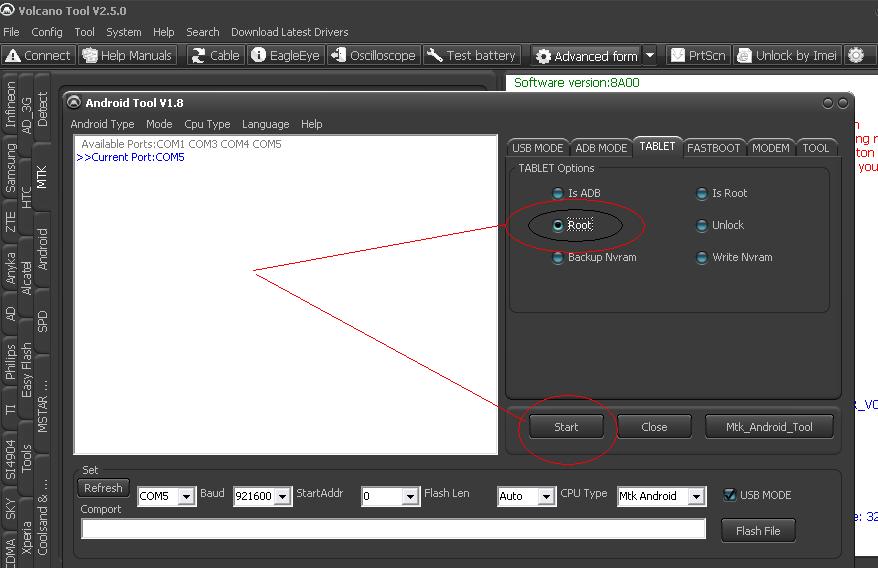Select the Philips side tab
The height and width of the screenshot is (568, 878).
click(x=10, y=362)
